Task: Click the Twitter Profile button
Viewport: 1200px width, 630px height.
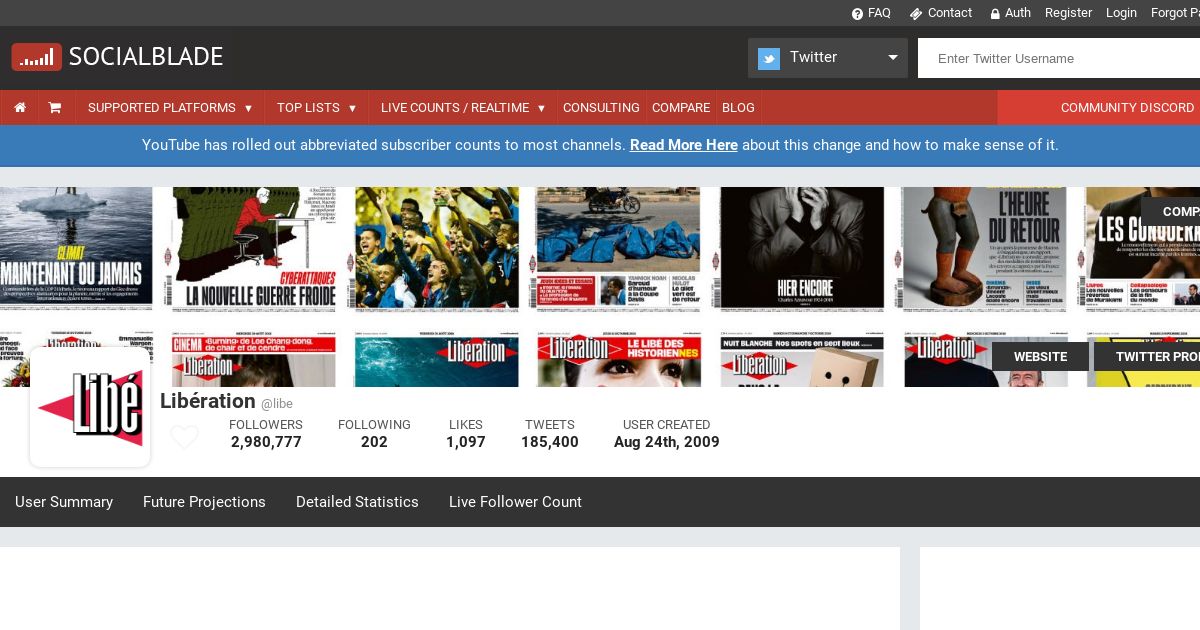Action: (1147, 357)
